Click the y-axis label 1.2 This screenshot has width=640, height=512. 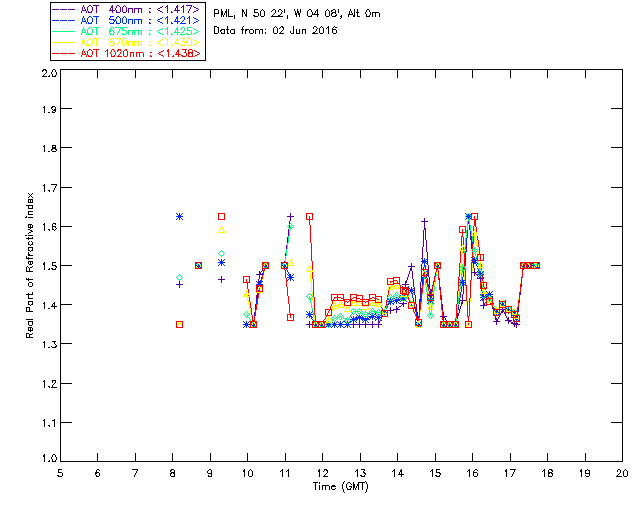(49, 384)
